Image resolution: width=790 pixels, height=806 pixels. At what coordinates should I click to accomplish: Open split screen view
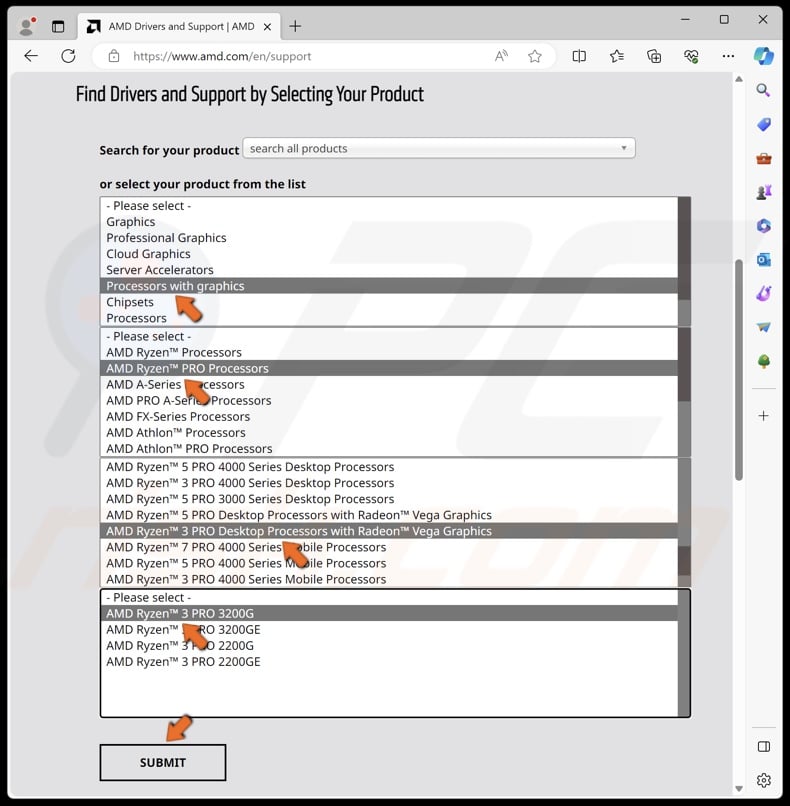579,56
